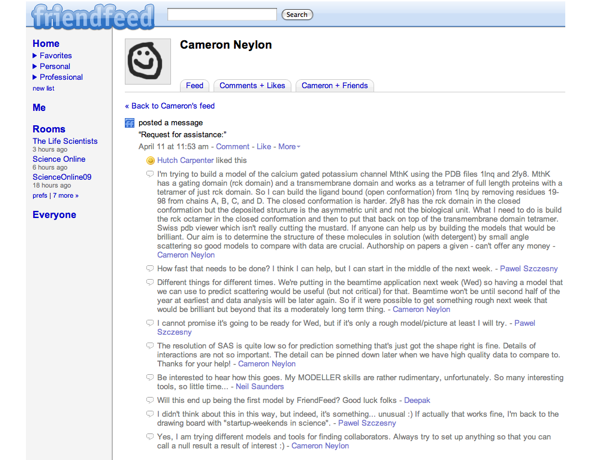
Task: Click the 'Request for assistance:' message text
Action: click(182, 135)
